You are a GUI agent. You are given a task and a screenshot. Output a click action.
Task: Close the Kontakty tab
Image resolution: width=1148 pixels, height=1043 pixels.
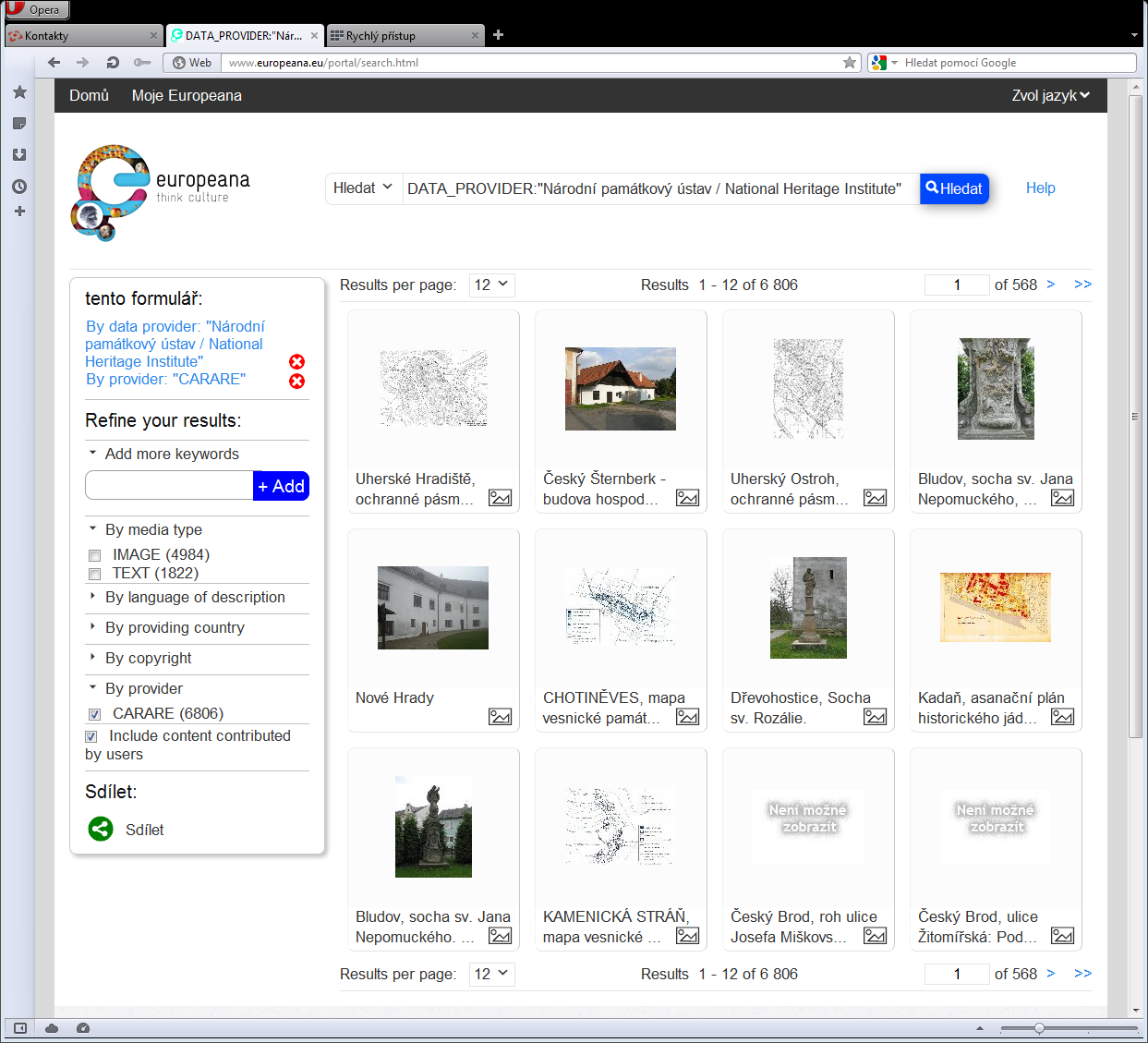pyautogui.click(x=153, y=36)
